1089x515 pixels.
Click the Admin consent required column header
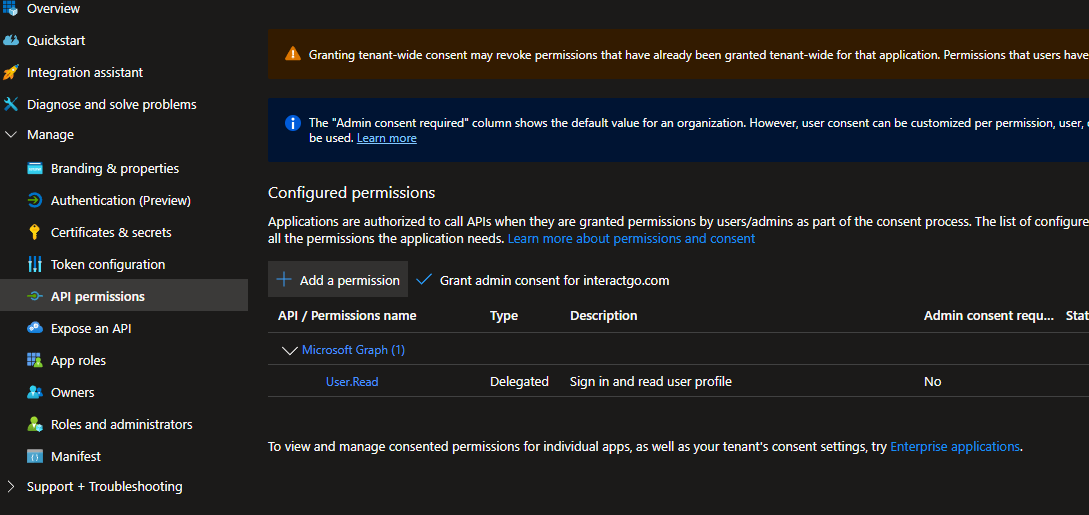click(989, 316)
